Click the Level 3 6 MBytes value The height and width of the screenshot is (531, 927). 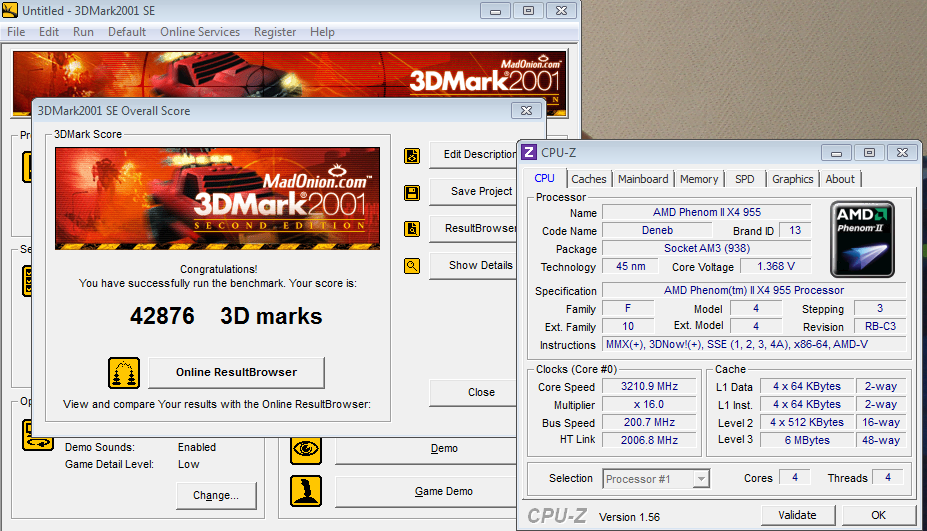click(807, 440)
